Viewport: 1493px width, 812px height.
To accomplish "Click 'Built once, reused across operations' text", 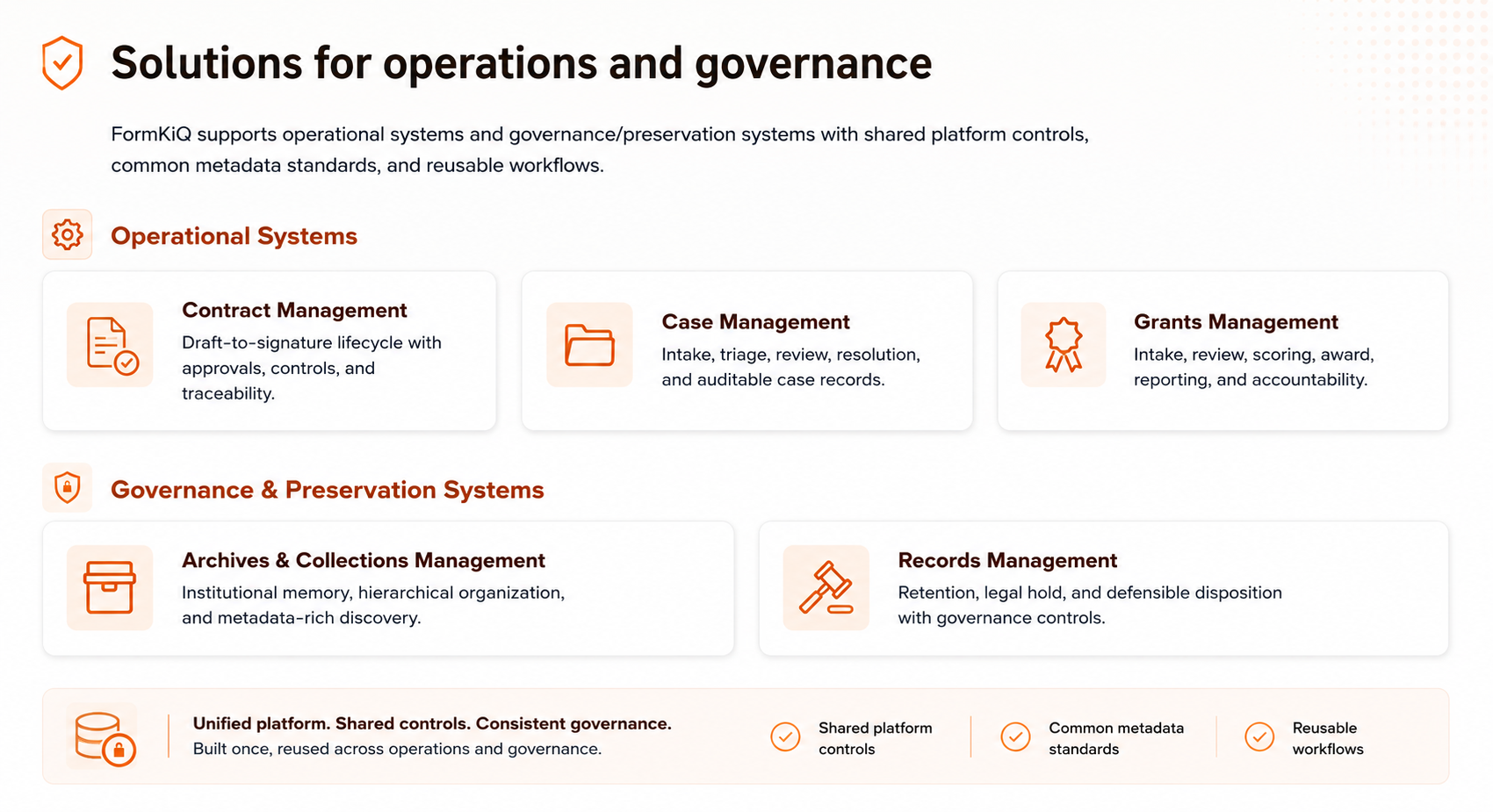I will [x=397, y=749].
